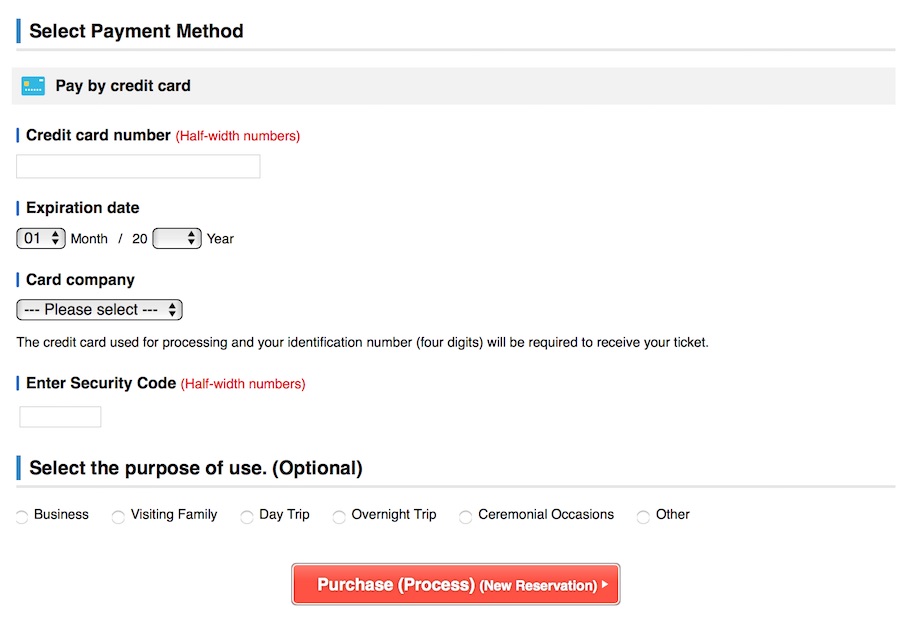The image size is (900, 619).
Task: Click the Pay by credit card header
Action: point(122,86)
